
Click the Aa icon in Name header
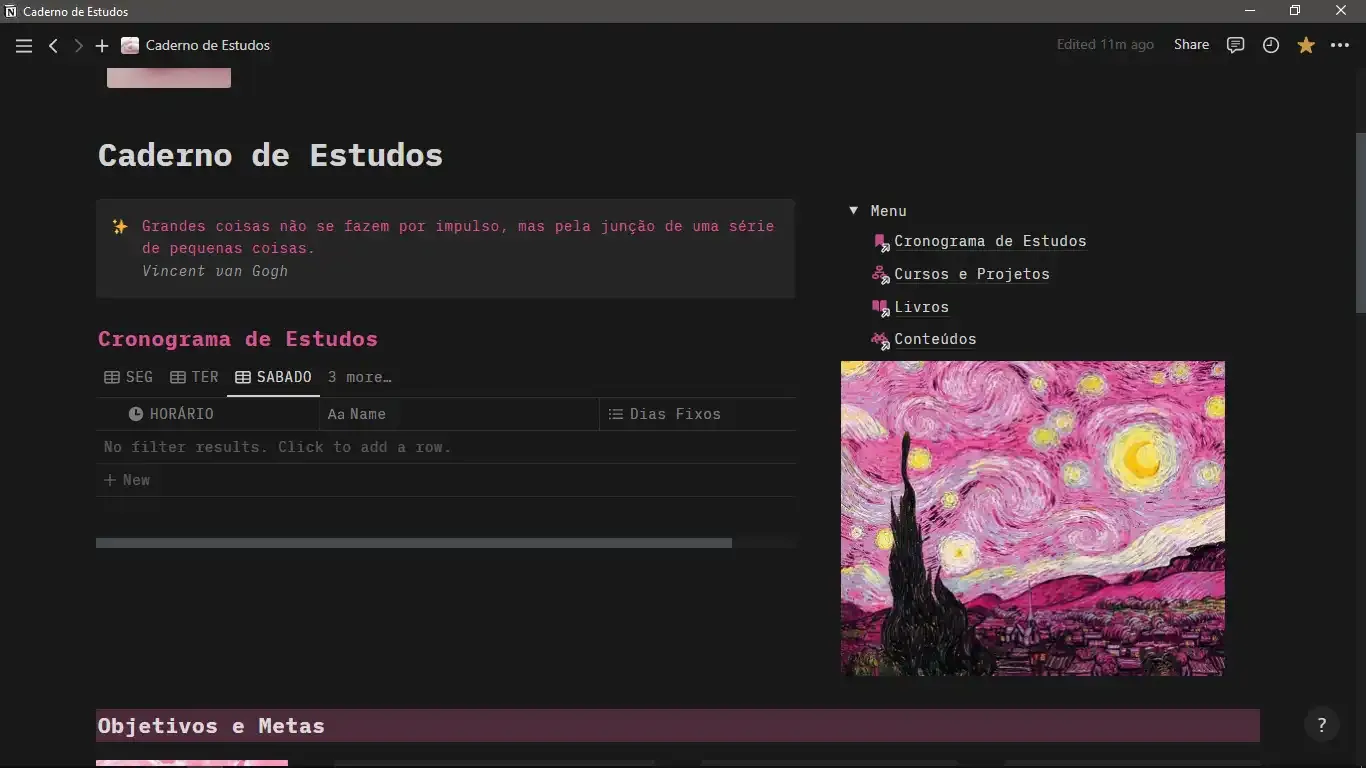[x=336, y=414]
